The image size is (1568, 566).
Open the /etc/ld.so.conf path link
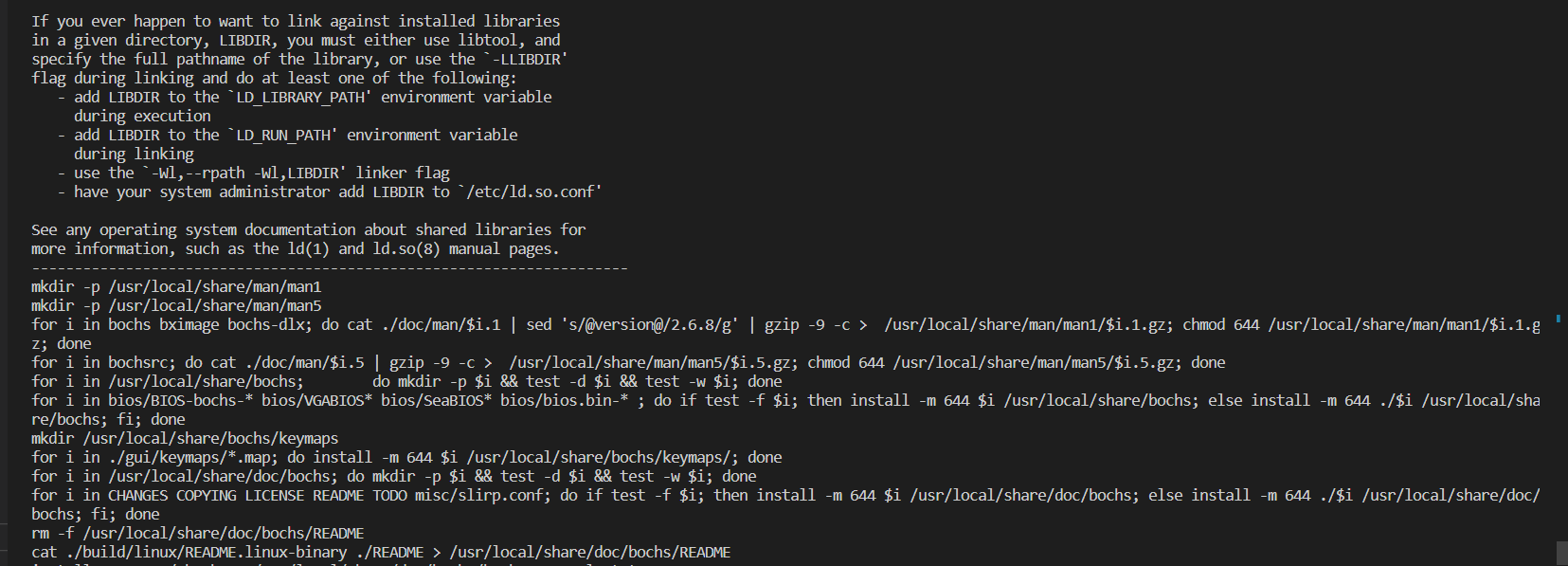click(x=530, y=192)
